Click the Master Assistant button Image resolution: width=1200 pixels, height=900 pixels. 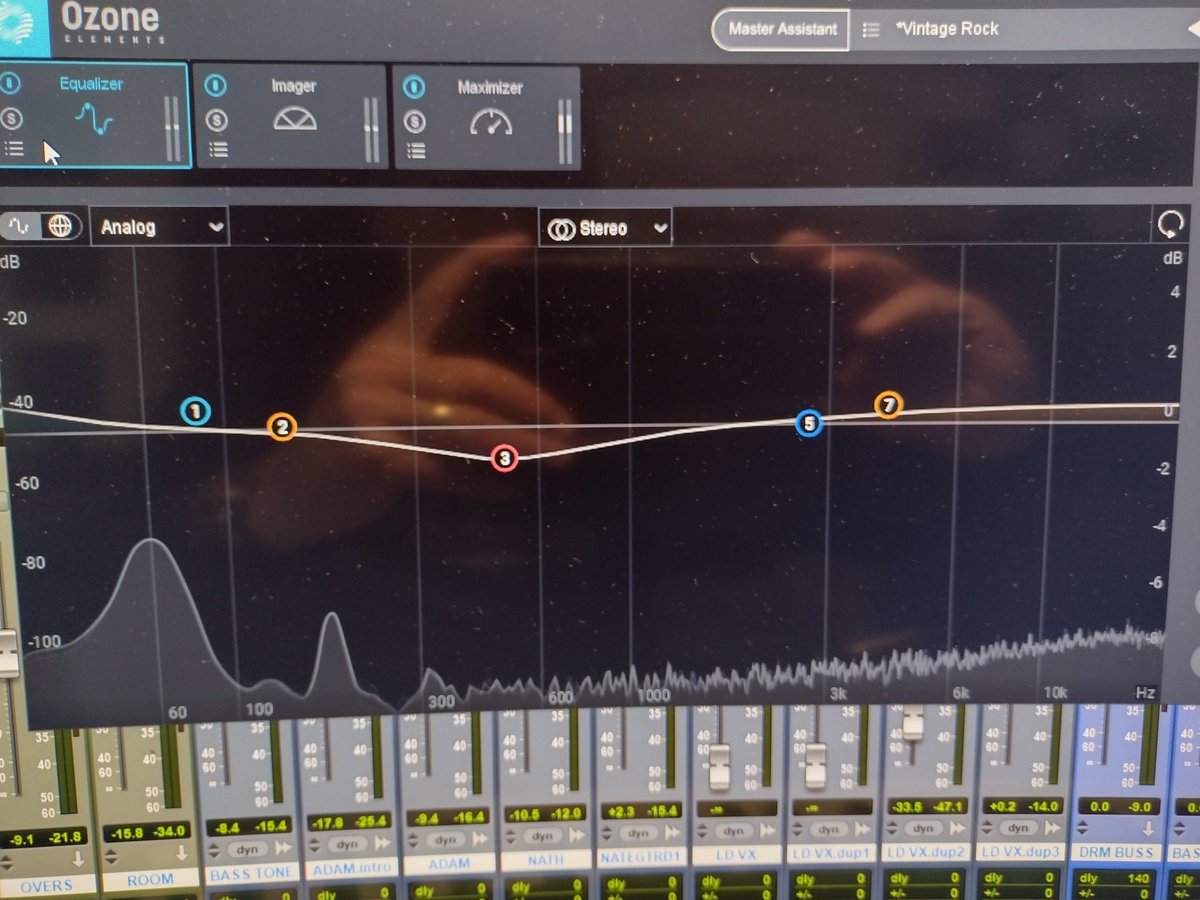[x=782, y=29]
